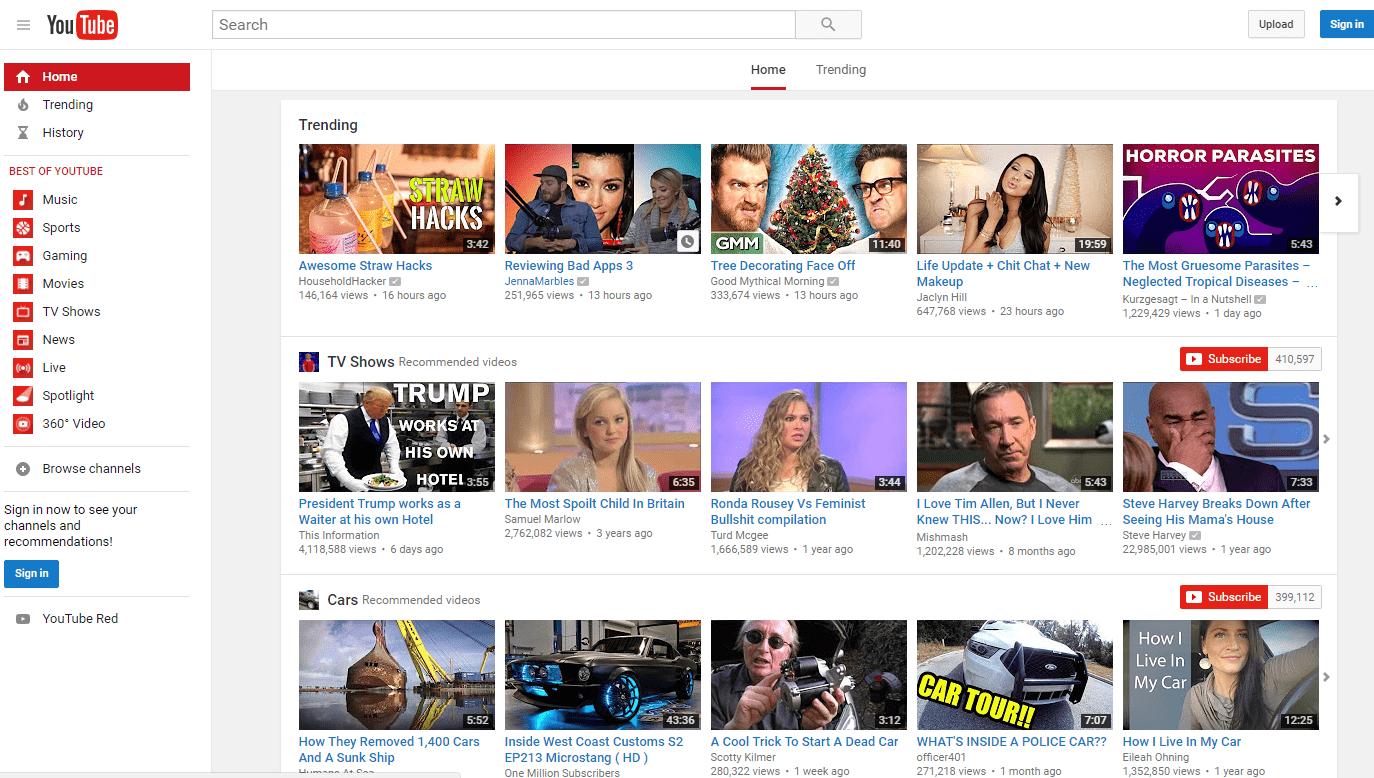Viewport: 1374px width, 778px height.
Task: Click the Movies film icon
Action: click(23, 284)
